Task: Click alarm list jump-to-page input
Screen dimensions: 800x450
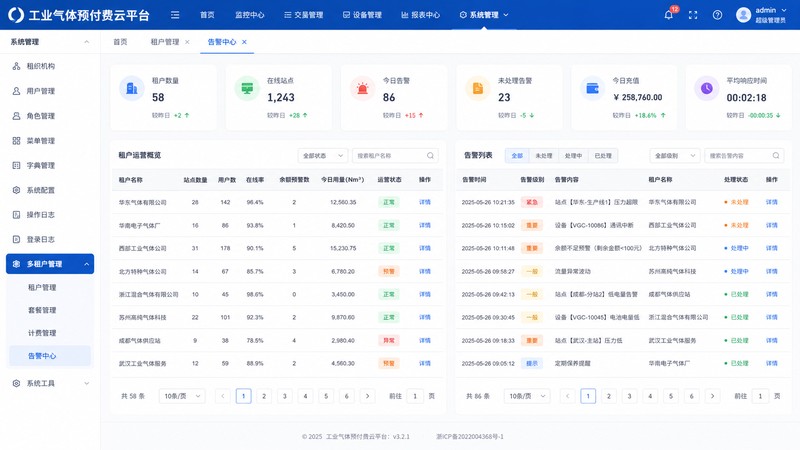Action: pos(760,396)
